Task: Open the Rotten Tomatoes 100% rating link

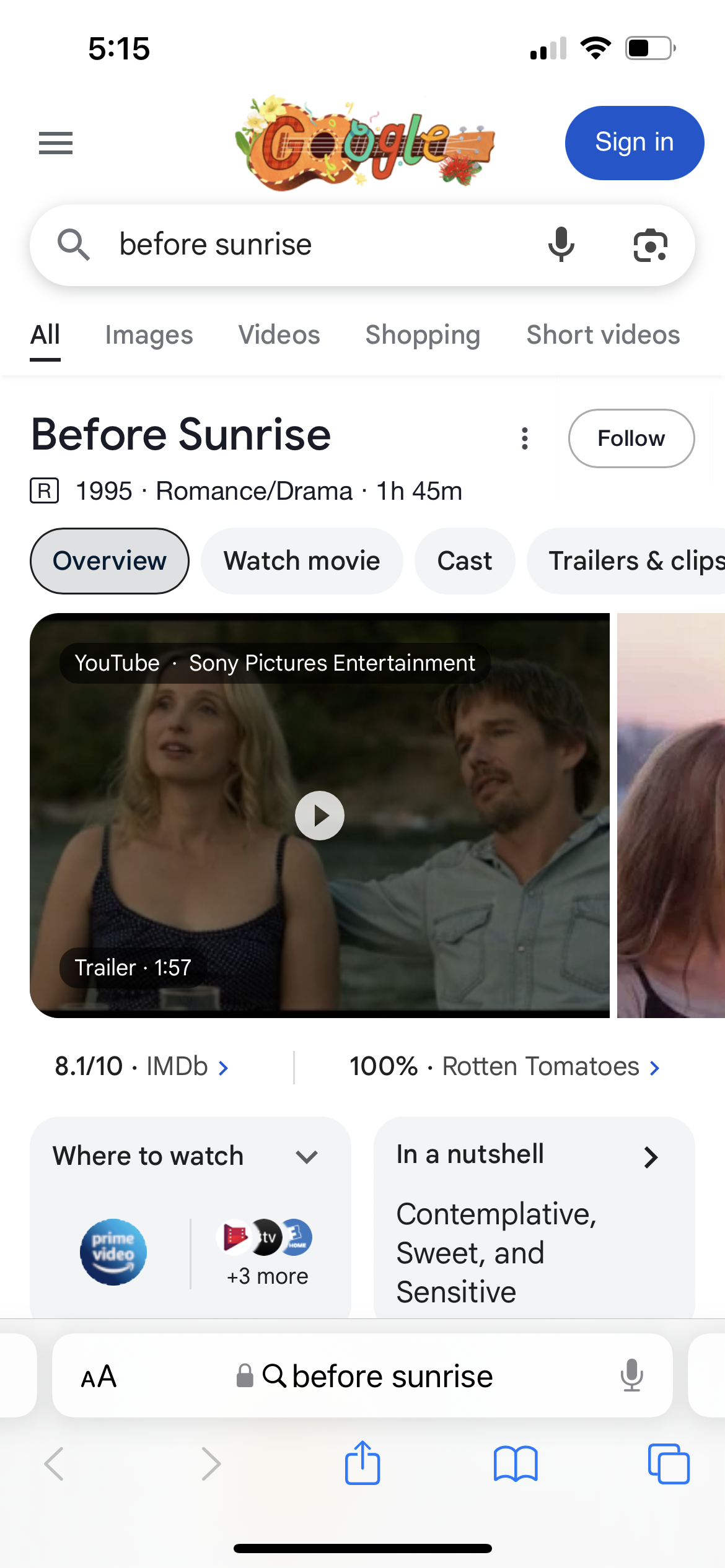Action: (x=505, y=1066)
